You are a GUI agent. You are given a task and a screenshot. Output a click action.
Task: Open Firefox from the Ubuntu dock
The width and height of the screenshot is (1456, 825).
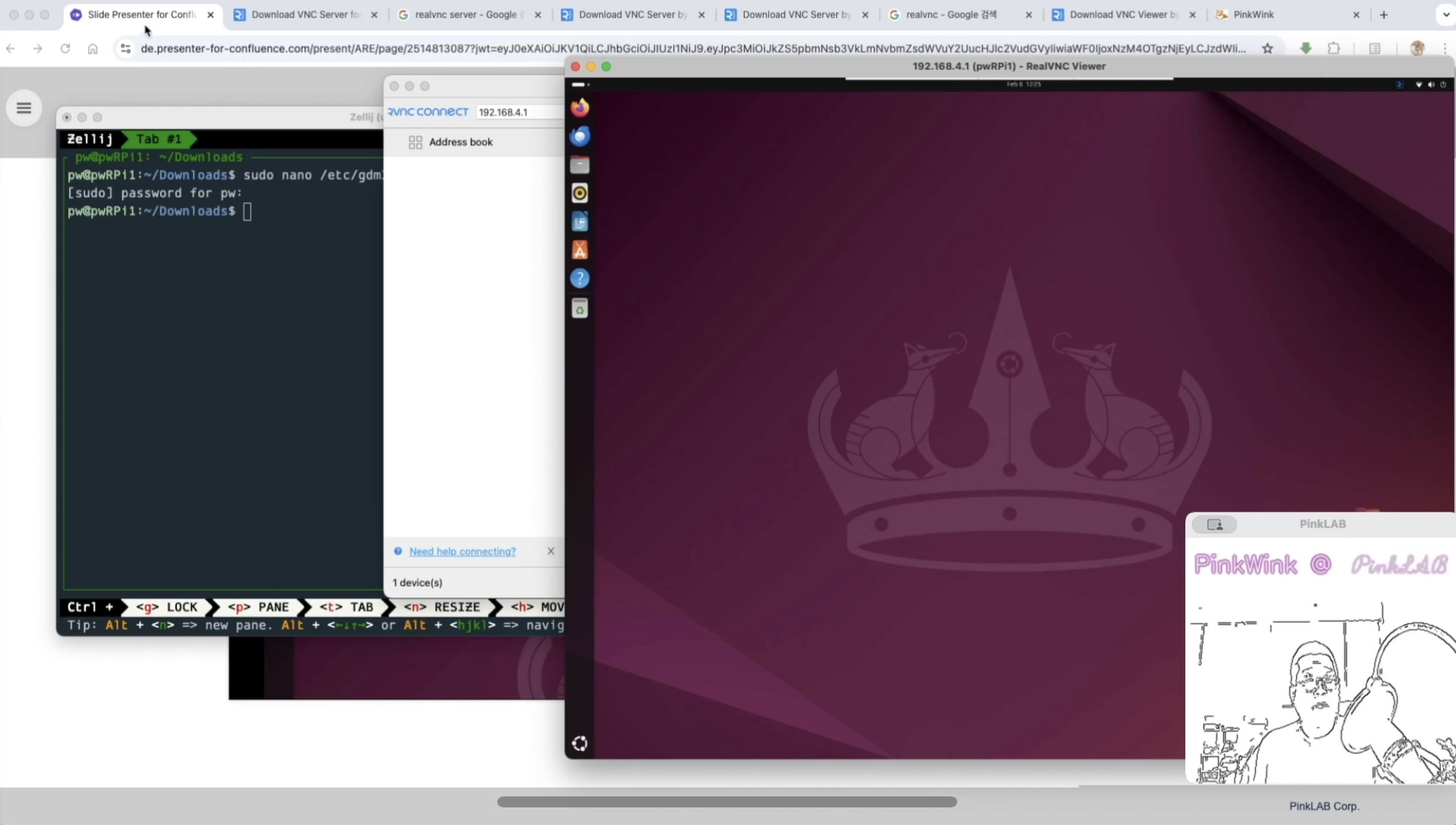click(x=579, y=108)
